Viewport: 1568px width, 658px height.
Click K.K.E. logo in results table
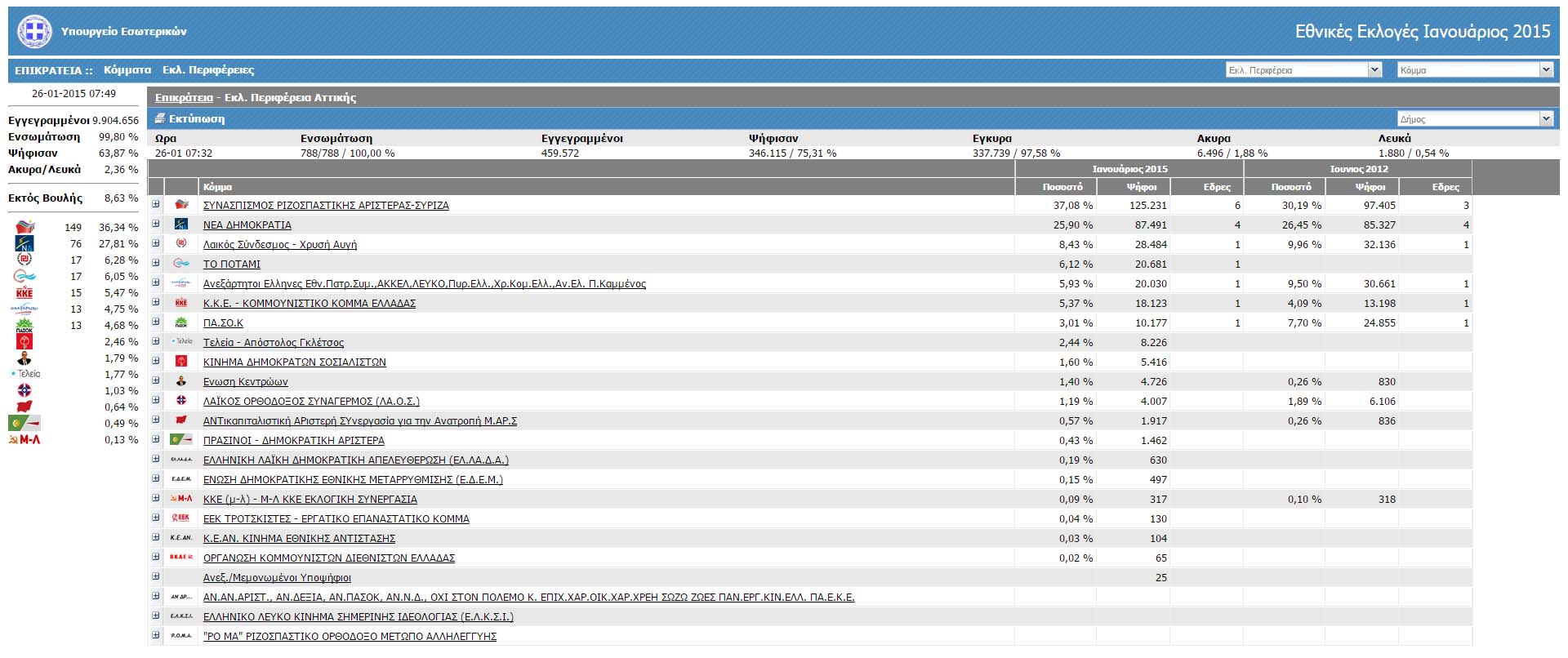pyautogui.click(x=181, y=303)
